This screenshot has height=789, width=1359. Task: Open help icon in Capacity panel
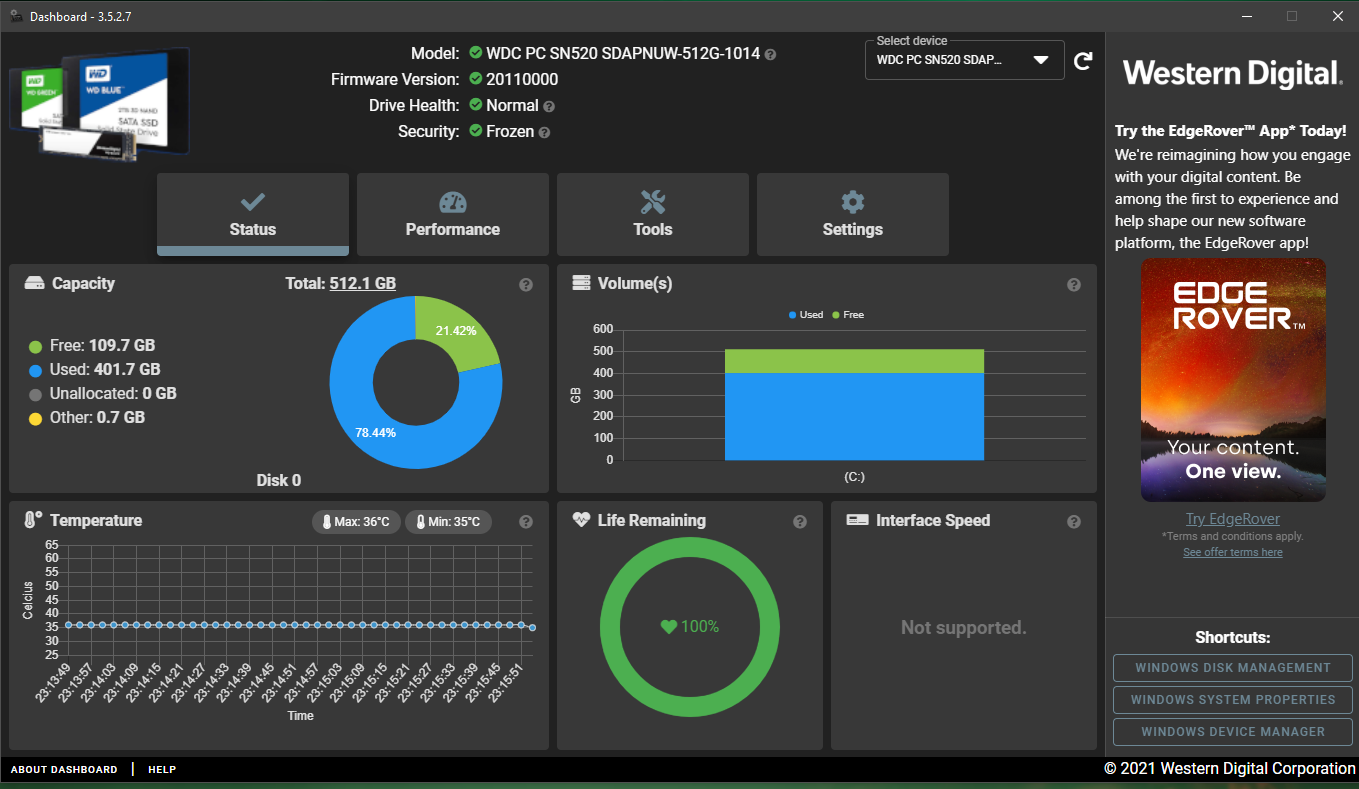526,285
